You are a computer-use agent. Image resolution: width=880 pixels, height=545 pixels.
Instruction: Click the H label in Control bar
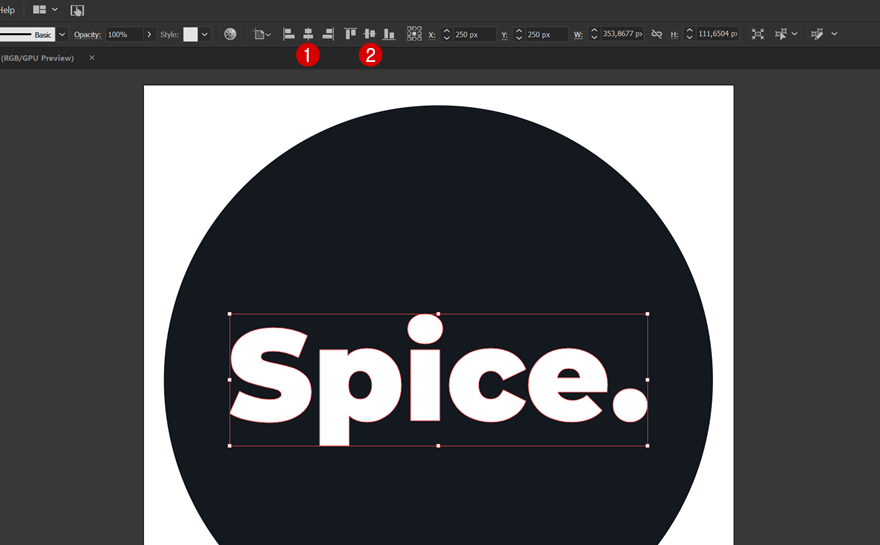(x=674, y=35)
